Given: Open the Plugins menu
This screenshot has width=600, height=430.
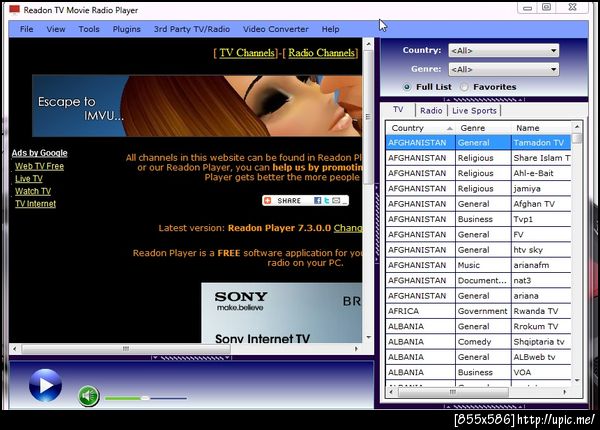Looking at the screenshot, I should (127, 29).
